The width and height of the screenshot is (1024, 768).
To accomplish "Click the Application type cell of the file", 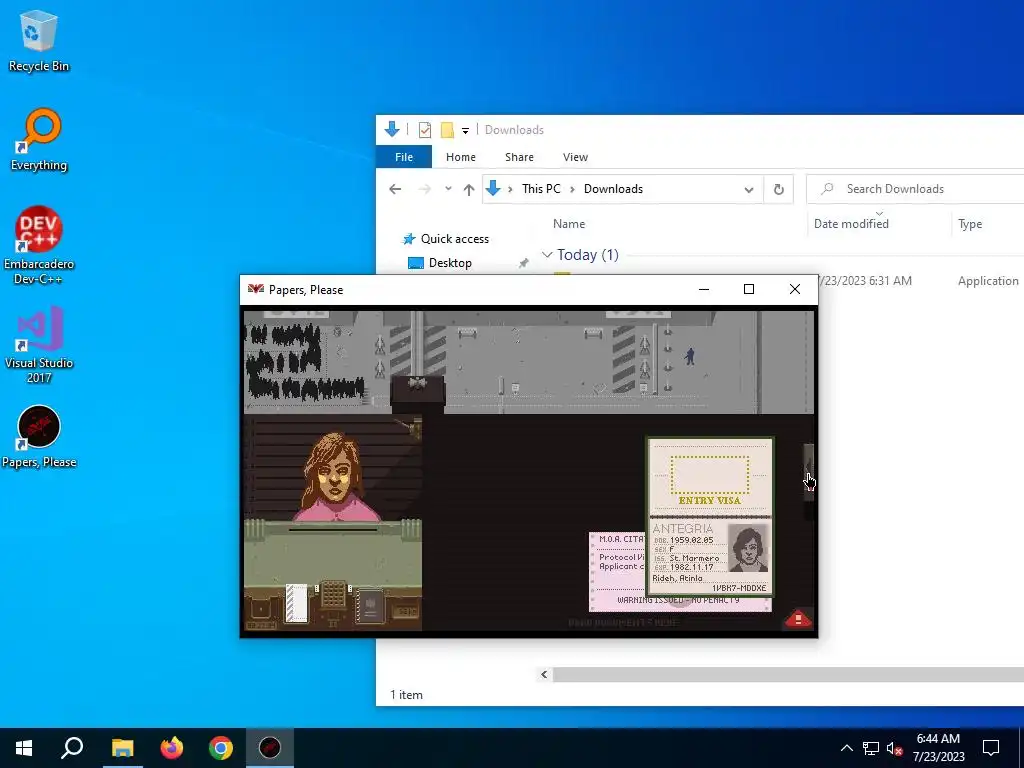I will click(x=988, y=281).
